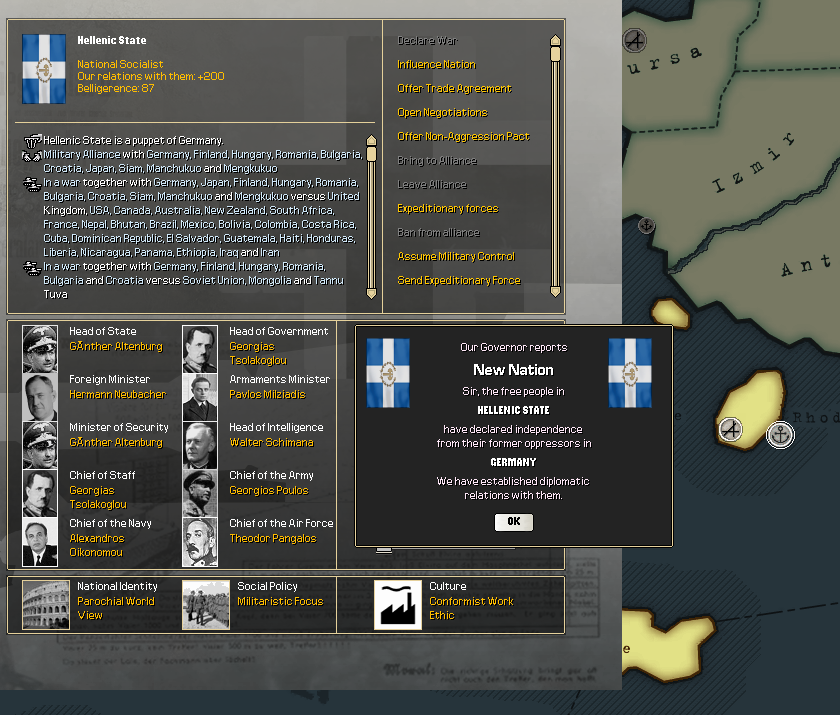
Task: Select the Head of Government portrait
Action: [x=200, y=348]
